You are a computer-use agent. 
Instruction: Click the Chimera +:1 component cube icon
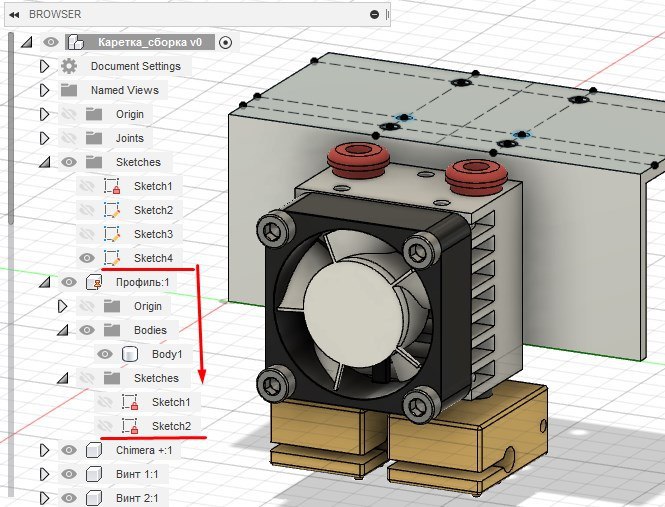(94, 450)
